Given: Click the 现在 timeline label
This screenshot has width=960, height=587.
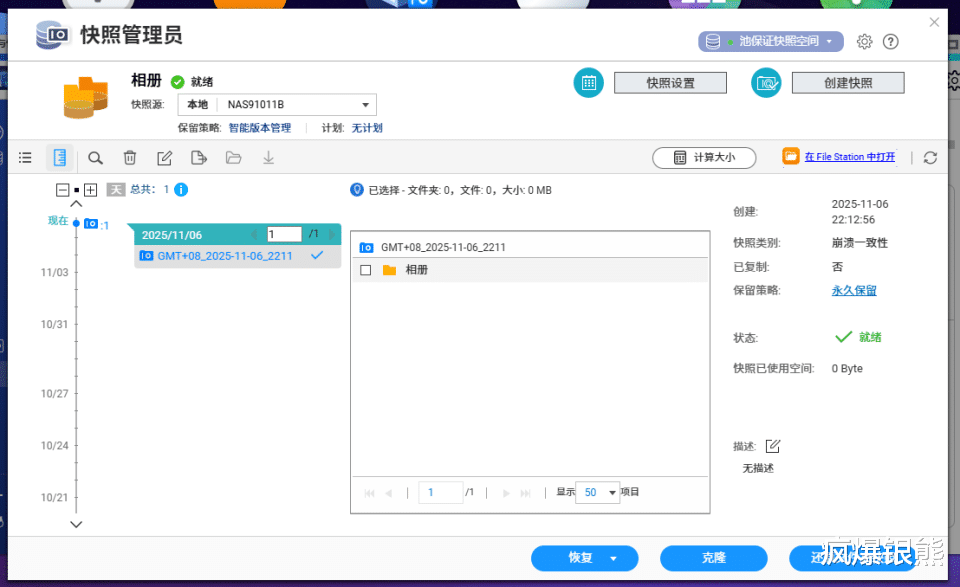Looking at the screenshot, I should (x=58, y=220).
